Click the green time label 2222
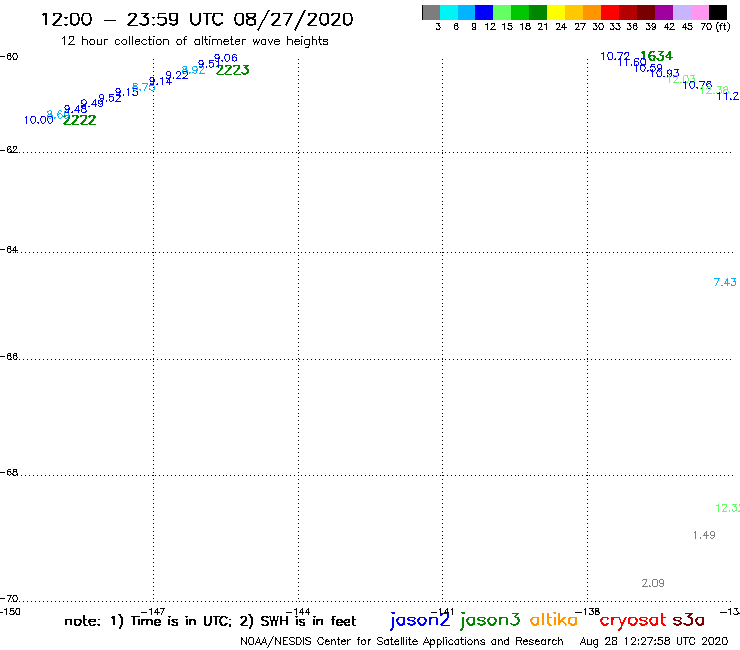This screenshot has height=650, width=740. [79, 120]
